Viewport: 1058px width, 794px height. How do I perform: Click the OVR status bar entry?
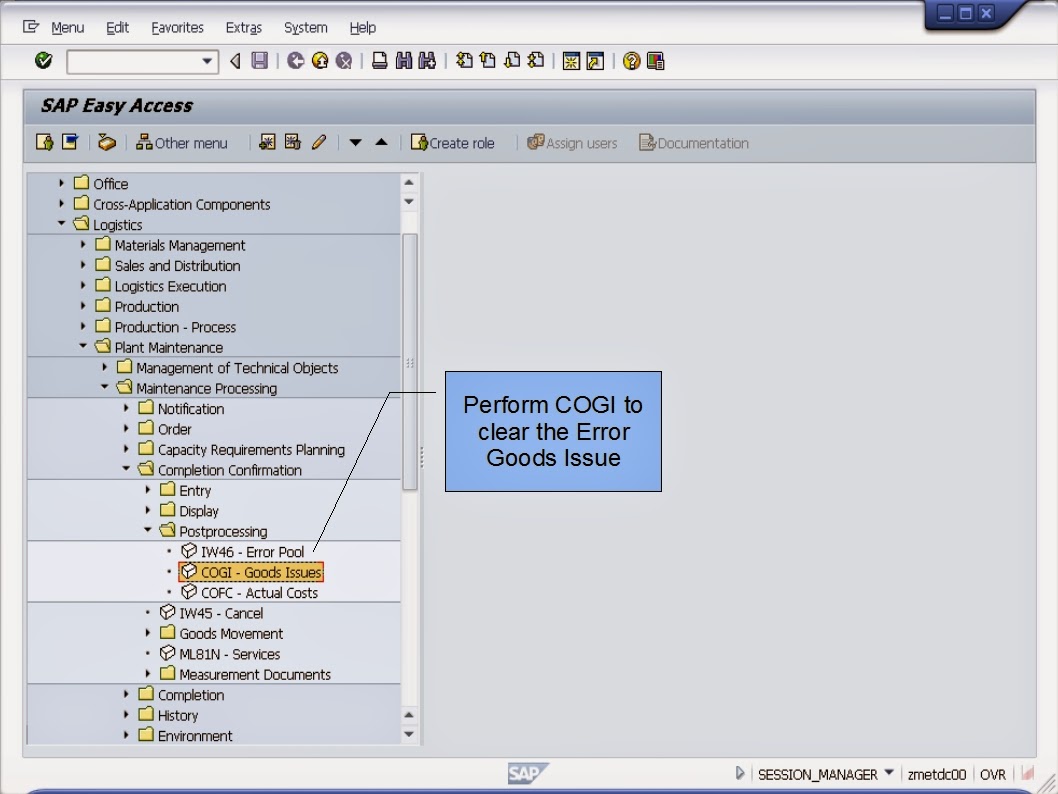coord(993,774)
